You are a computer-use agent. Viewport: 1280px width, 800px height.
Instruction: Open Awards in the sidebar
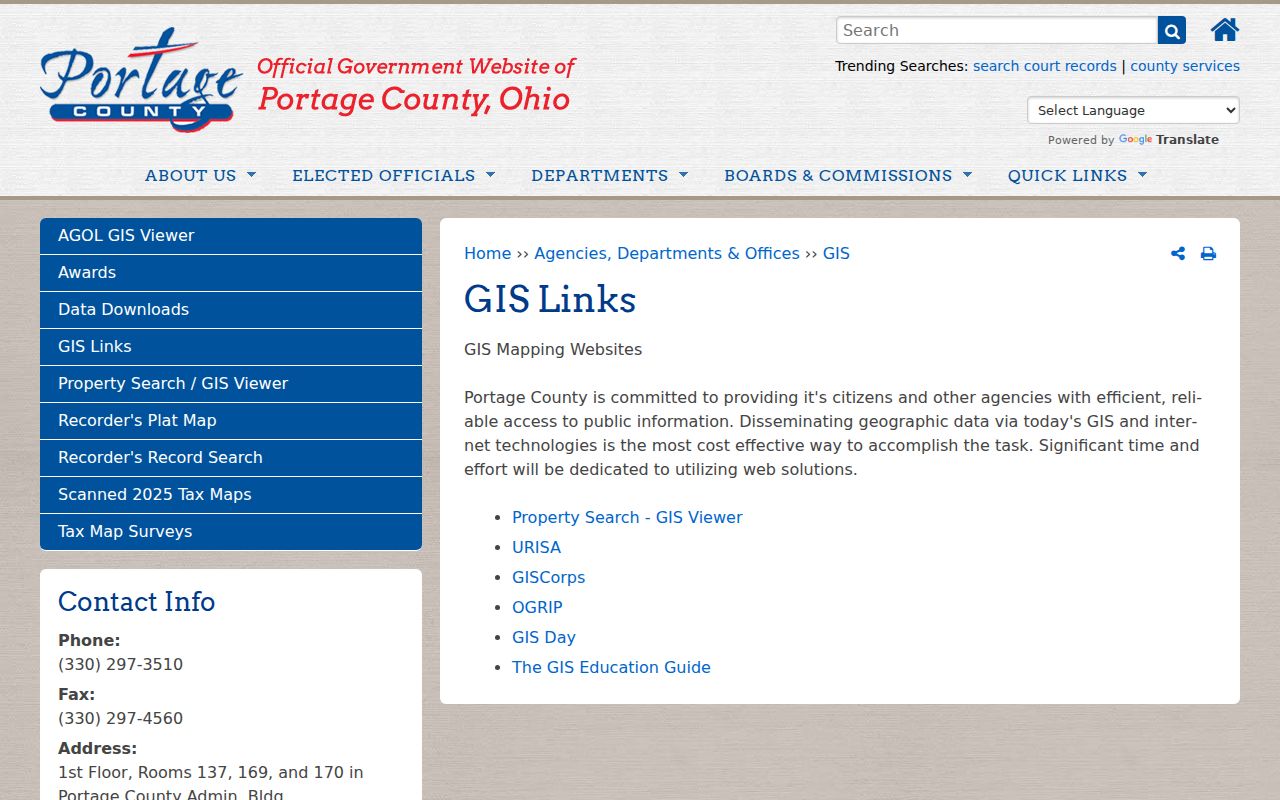231,273
